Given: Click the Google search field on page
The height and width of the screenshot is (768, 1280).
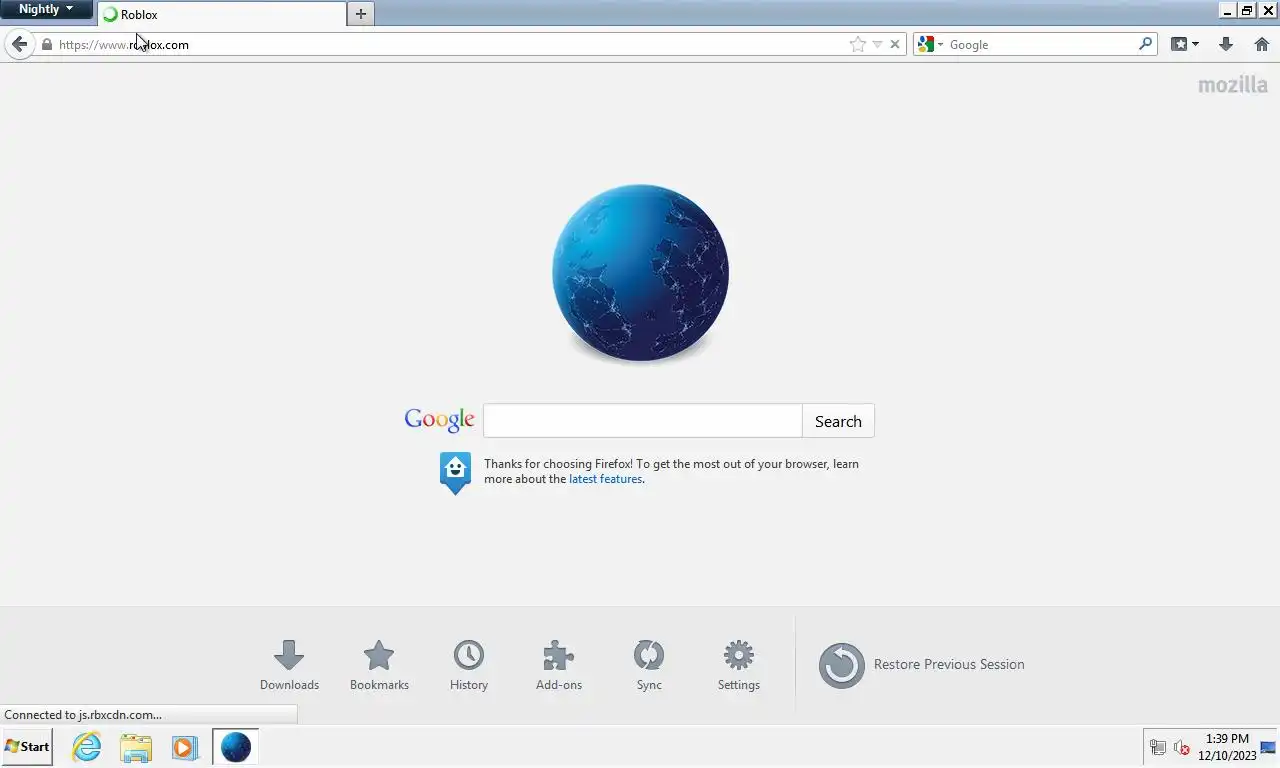Looking at the screenshot, I should [642, 421].
